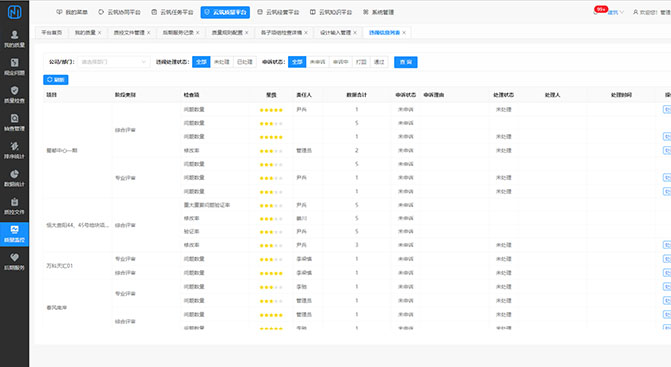Switch to the 平台首页 tab

[x=51, y=33]
